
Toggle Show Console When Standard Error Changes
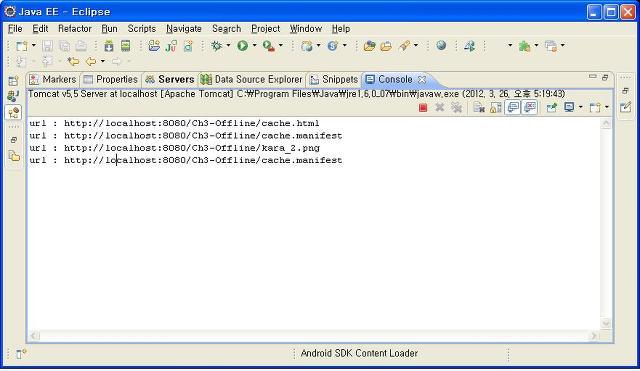tap(530, 108)
